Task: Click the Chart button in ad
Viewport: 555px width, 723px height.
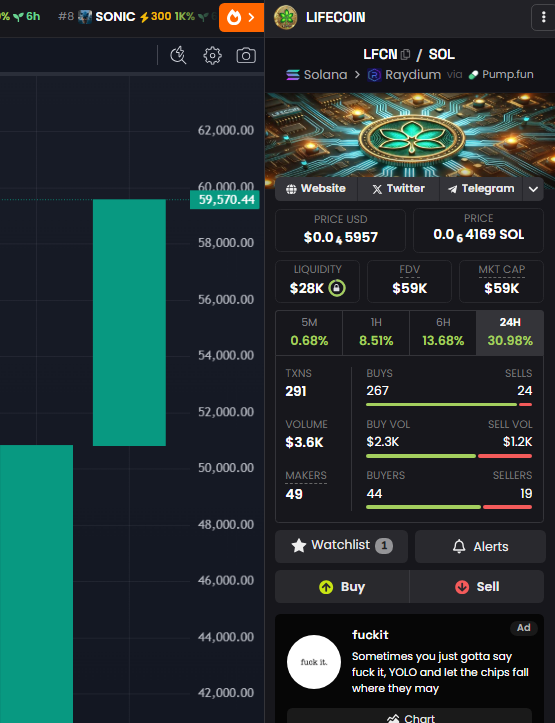Action: point(409,716)
